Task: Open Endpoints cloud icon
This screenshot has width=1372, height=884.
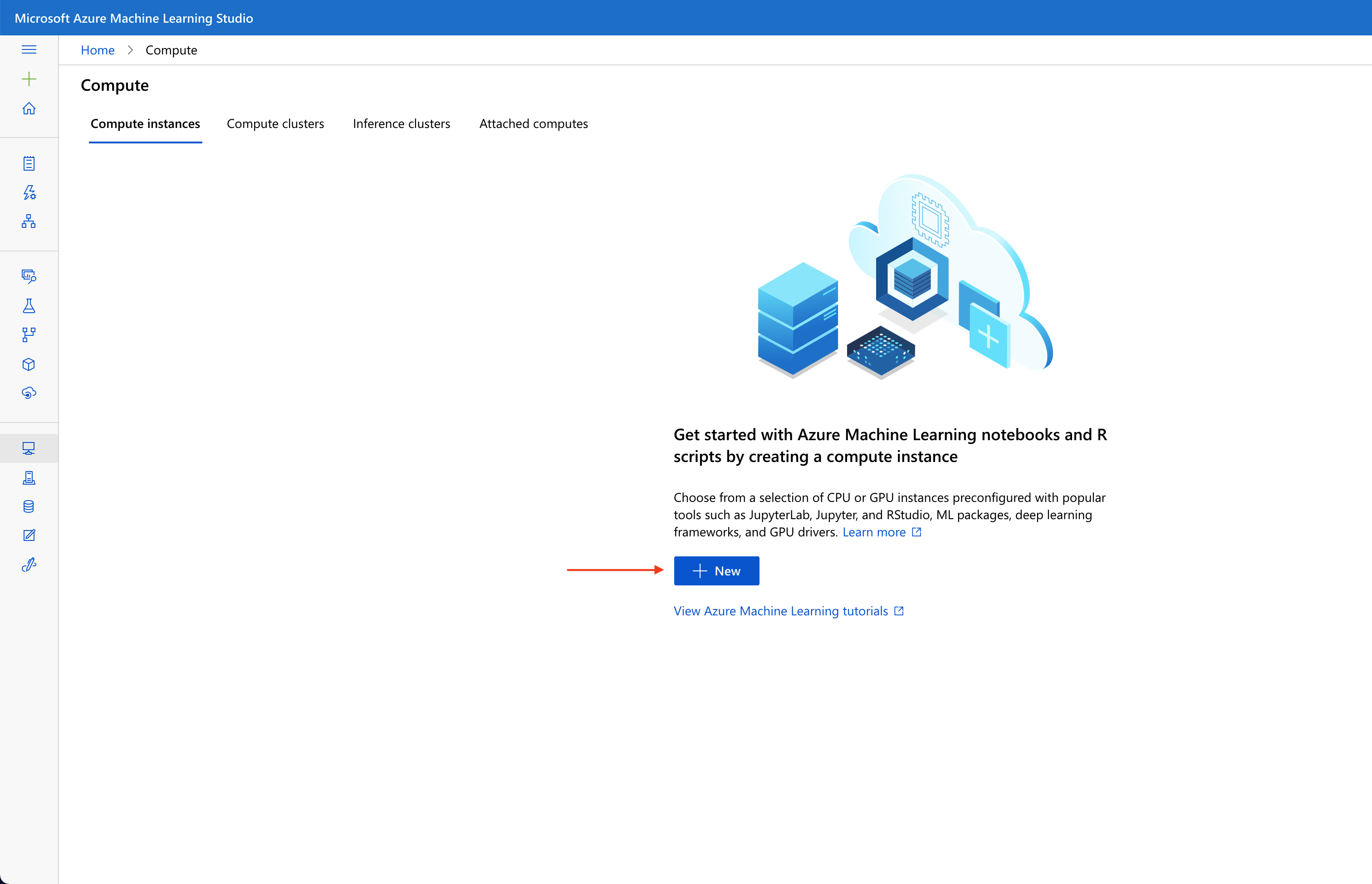Action: (x=29, y=393)
